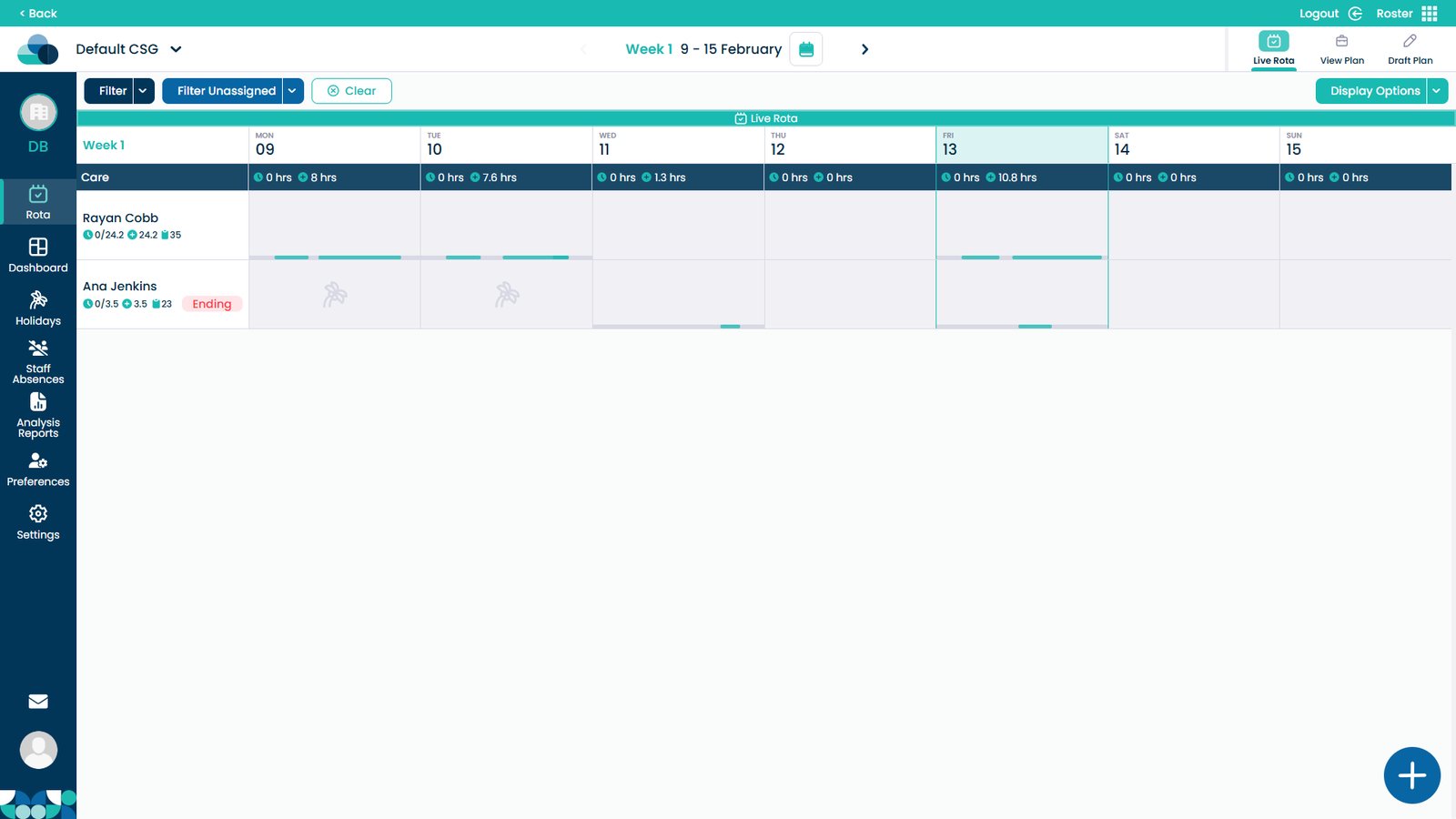1456x819 pixels.
Task: Select the Friday 13 column header
Action: pyautogui.click(x=1022, y=145)
